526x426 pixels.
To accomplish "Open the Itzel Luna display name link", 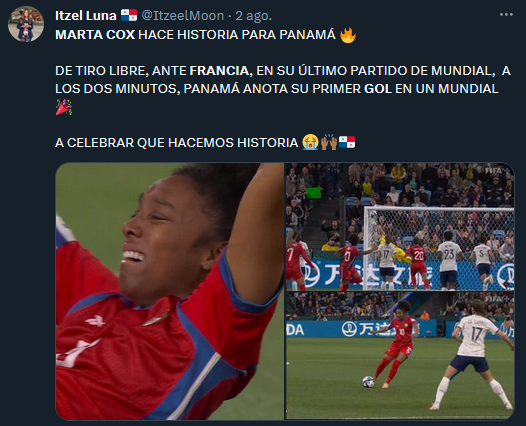I will point(86,15).
